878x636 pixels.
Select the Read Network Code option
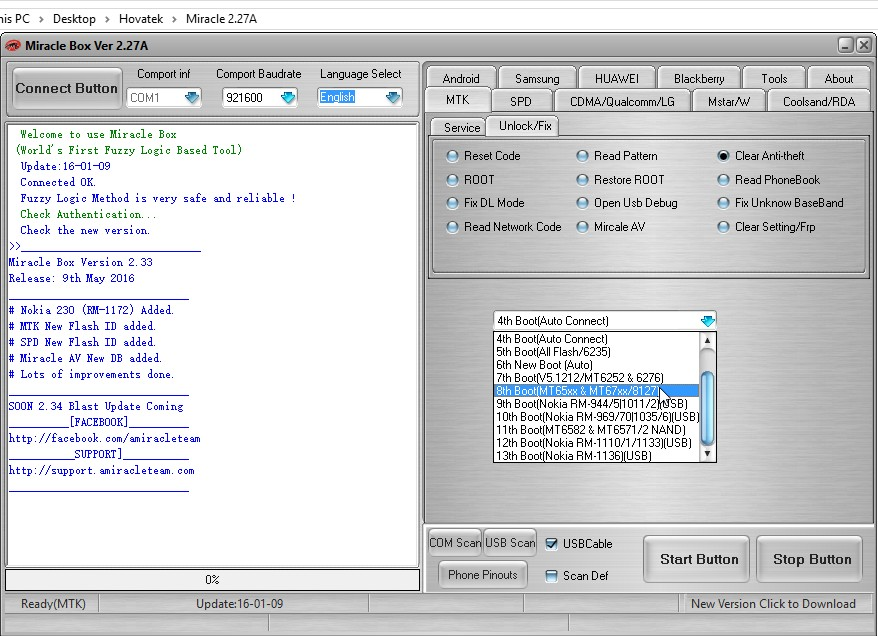pos(504,227)
